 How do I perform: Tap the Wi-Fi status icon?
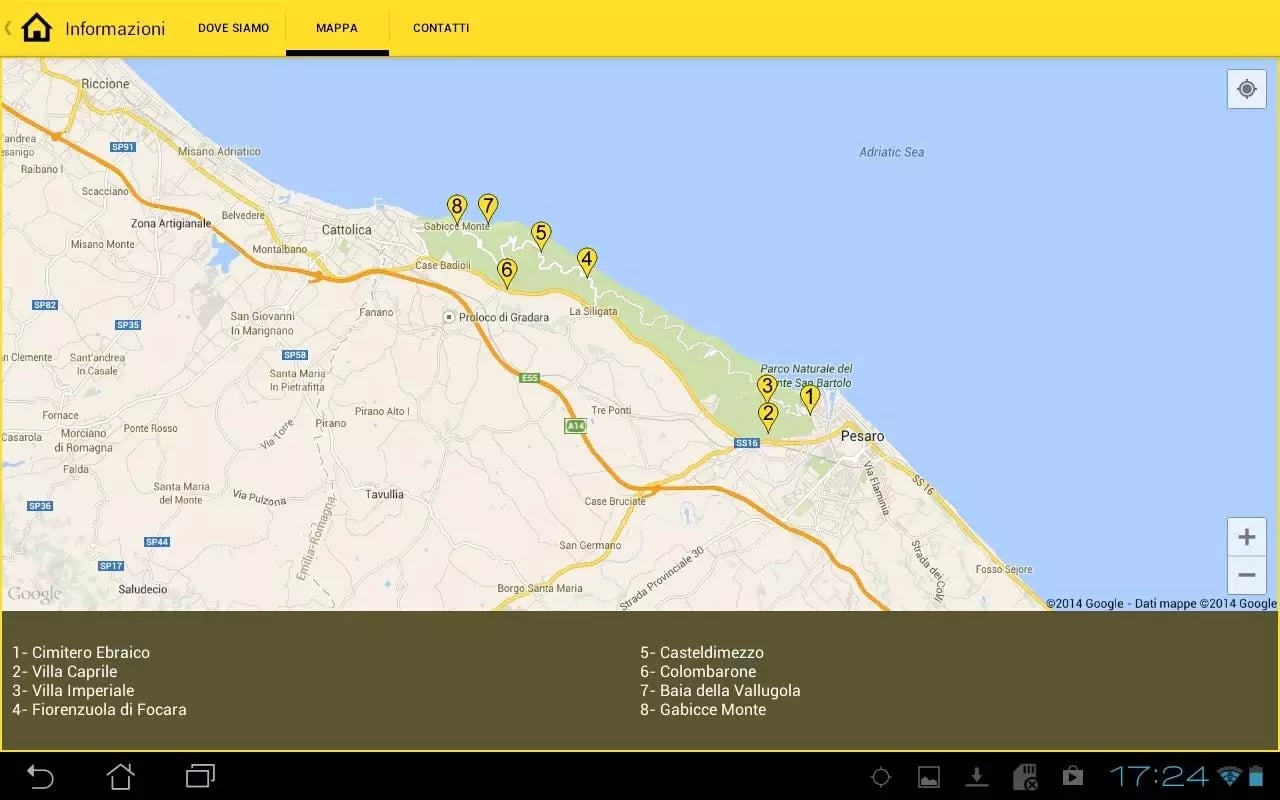point(1229,776)
